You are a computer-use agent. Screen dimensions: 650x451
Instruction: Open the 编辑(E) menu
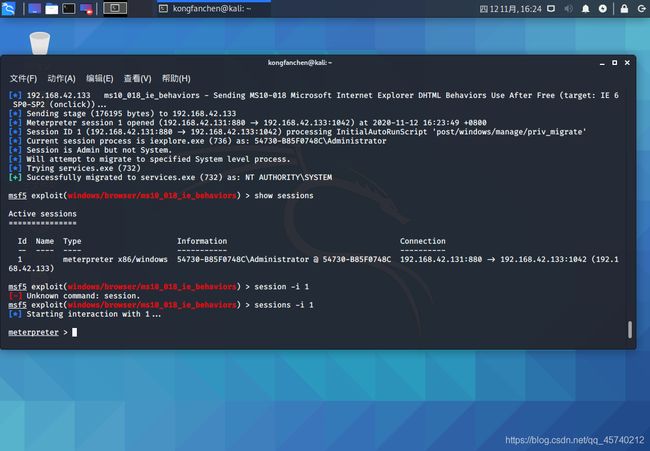(x=99, y=78)
